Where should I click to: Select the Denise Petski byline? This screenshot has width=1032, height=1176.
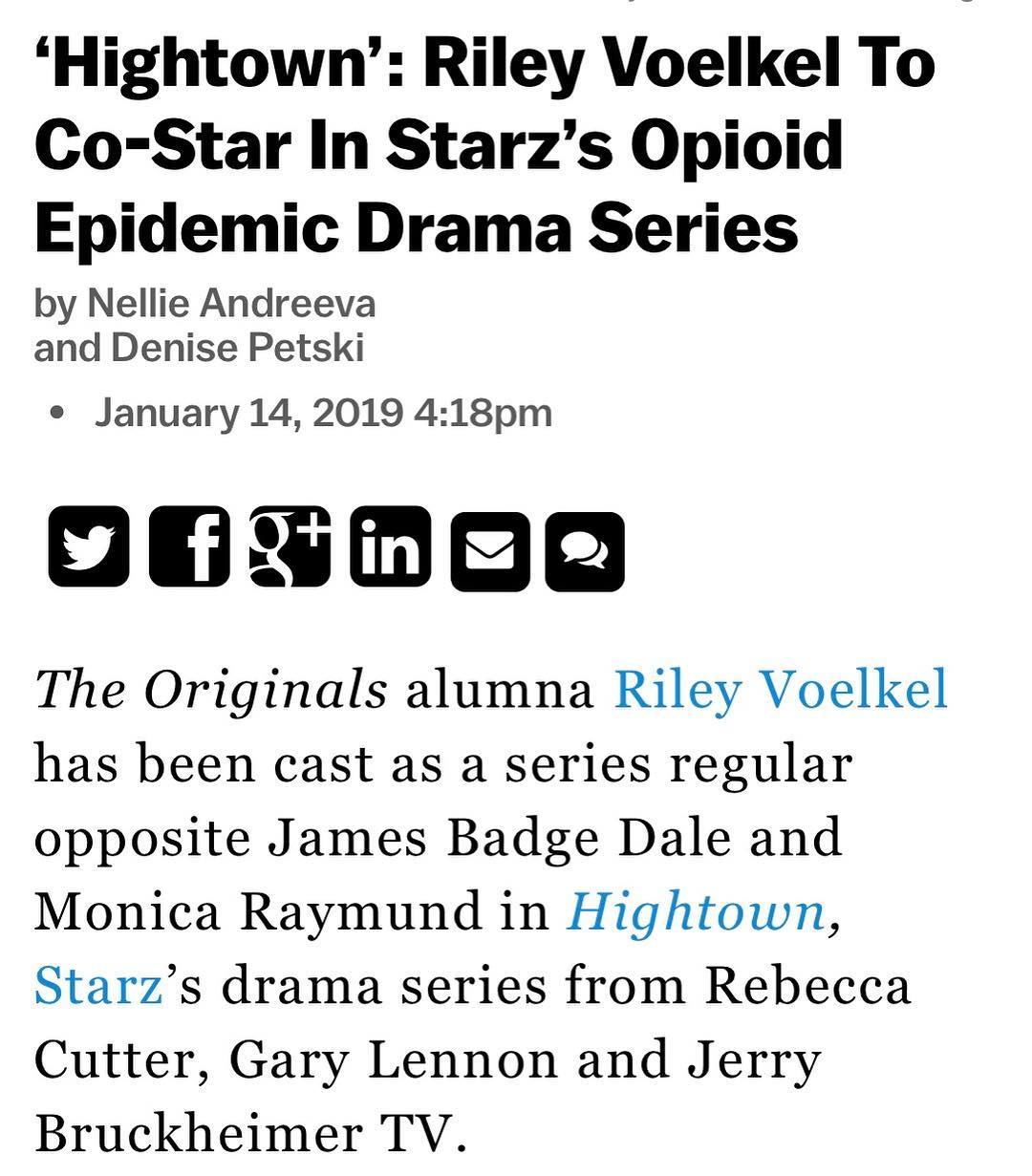click(238, 348)
